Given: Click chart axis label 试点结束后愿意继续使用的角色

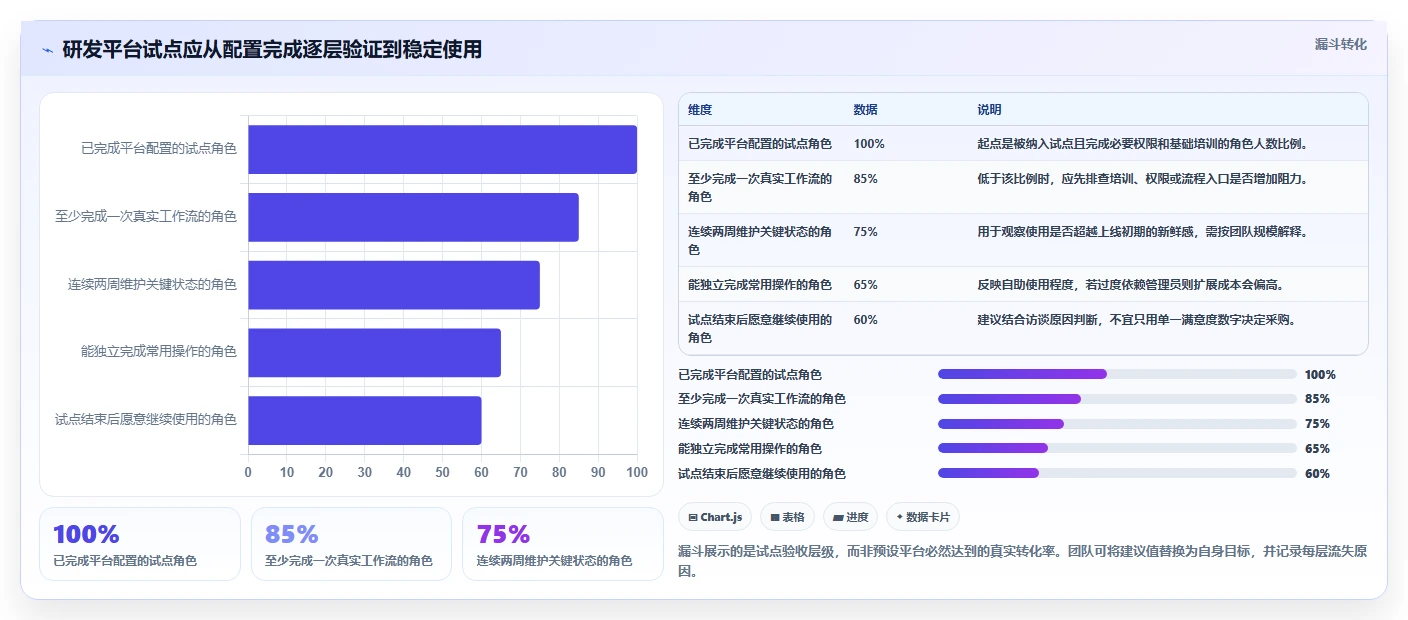Looking at the screenshot, I should coord(146,420).
